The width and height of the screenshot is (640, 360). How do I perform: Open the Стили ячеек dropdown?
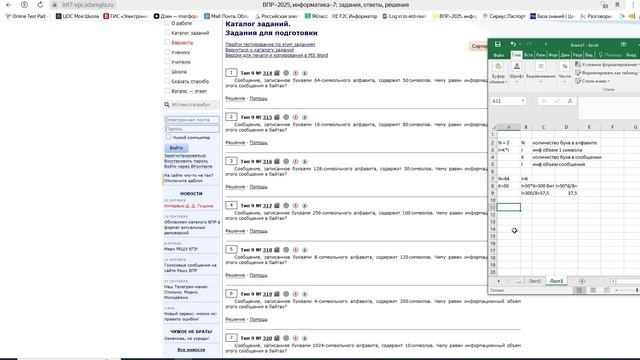pos(593,81)
